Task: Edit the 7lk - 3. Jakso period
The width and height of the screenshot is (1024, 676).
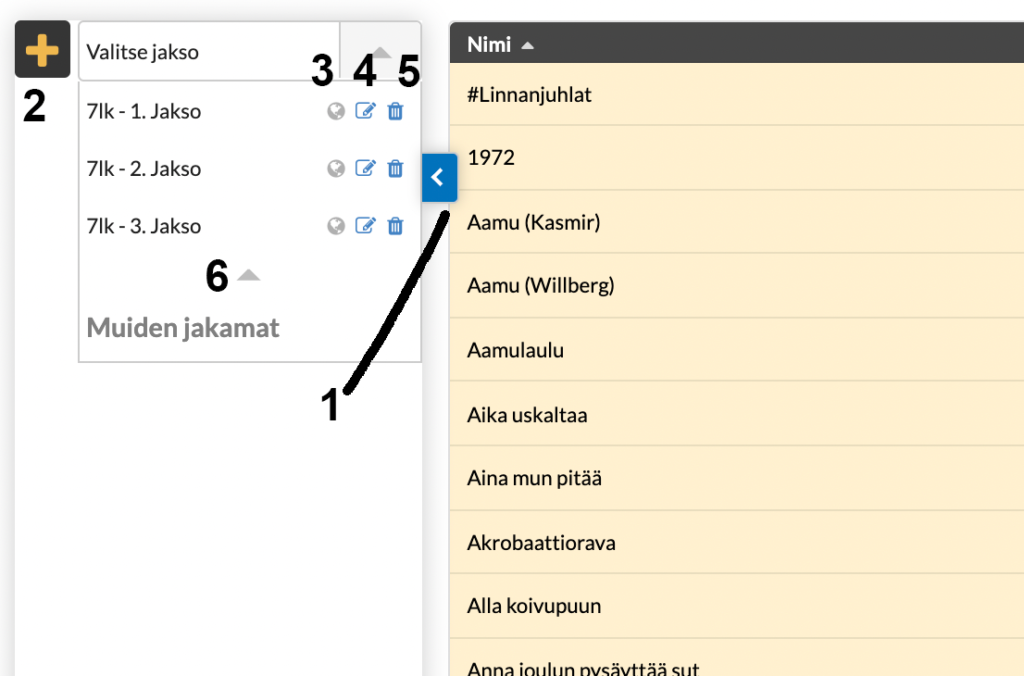Action: coord(365,227)
